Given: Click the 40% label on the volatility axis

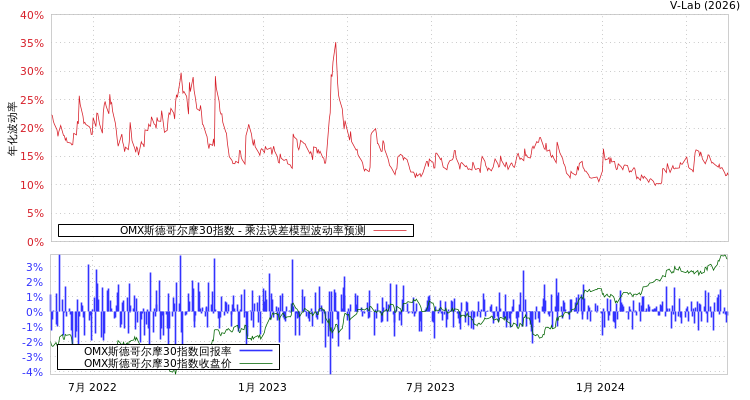Looking at the screenshot, I should pyautogui.click(x=32, y=15).
